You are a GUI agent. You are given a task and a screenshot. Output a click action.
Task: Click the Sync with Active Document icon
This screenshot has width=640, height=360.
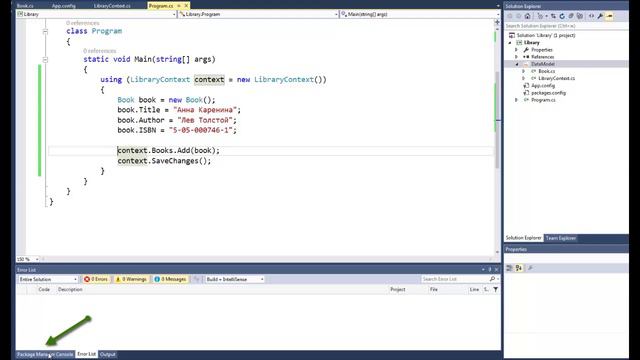pos(553,16)
